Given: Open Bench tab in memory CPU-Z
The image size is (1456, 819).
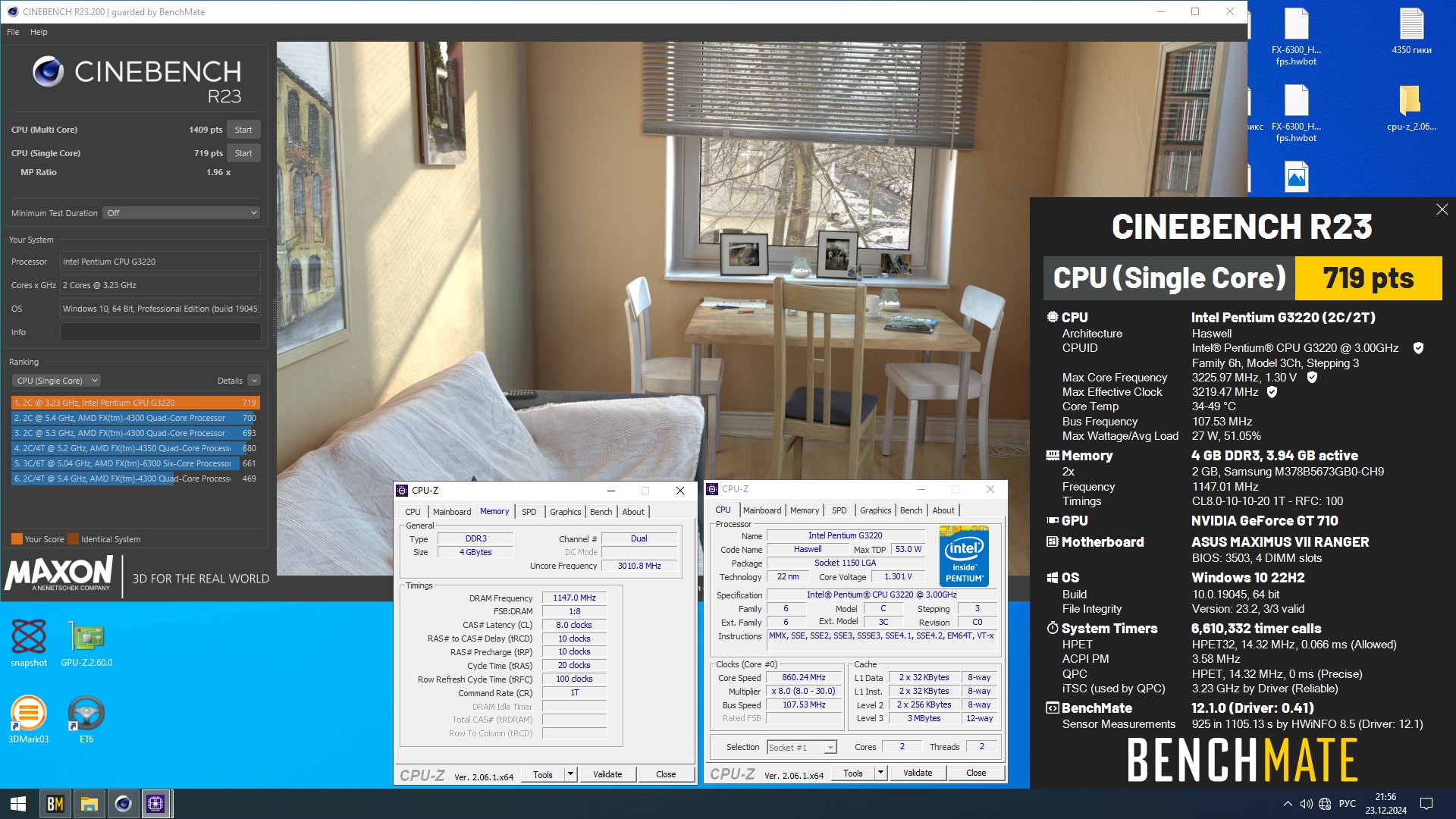Looking at the screenshot, I should click(601, 512).
